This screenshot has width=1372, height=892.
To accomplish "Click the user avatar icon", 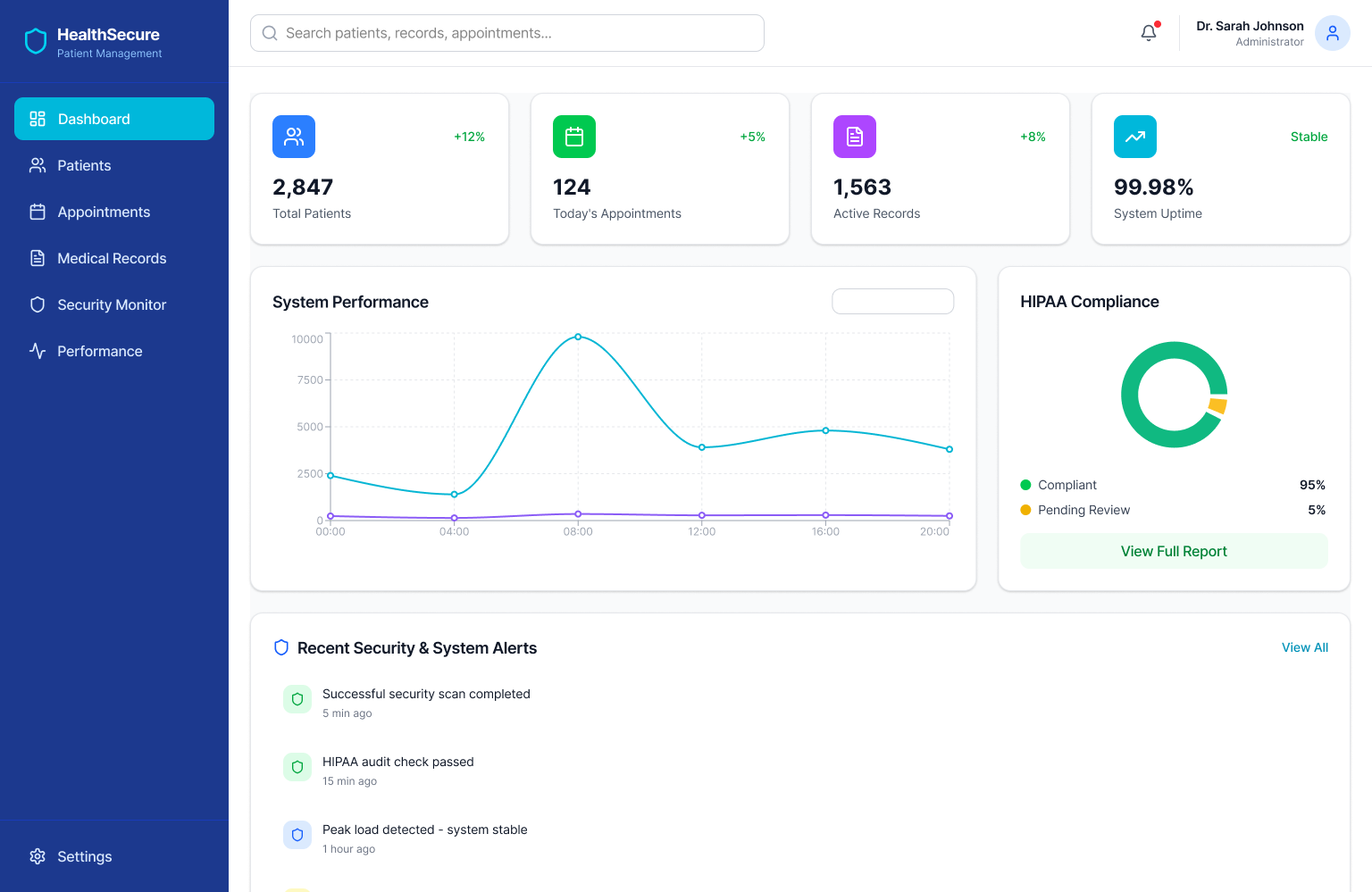I will pos(1333,33).
